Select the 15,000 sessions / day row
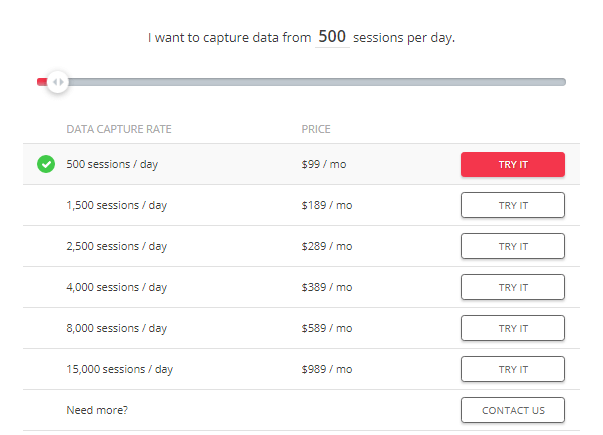Screen dimensions: 603x435 [x=302, y=369]
